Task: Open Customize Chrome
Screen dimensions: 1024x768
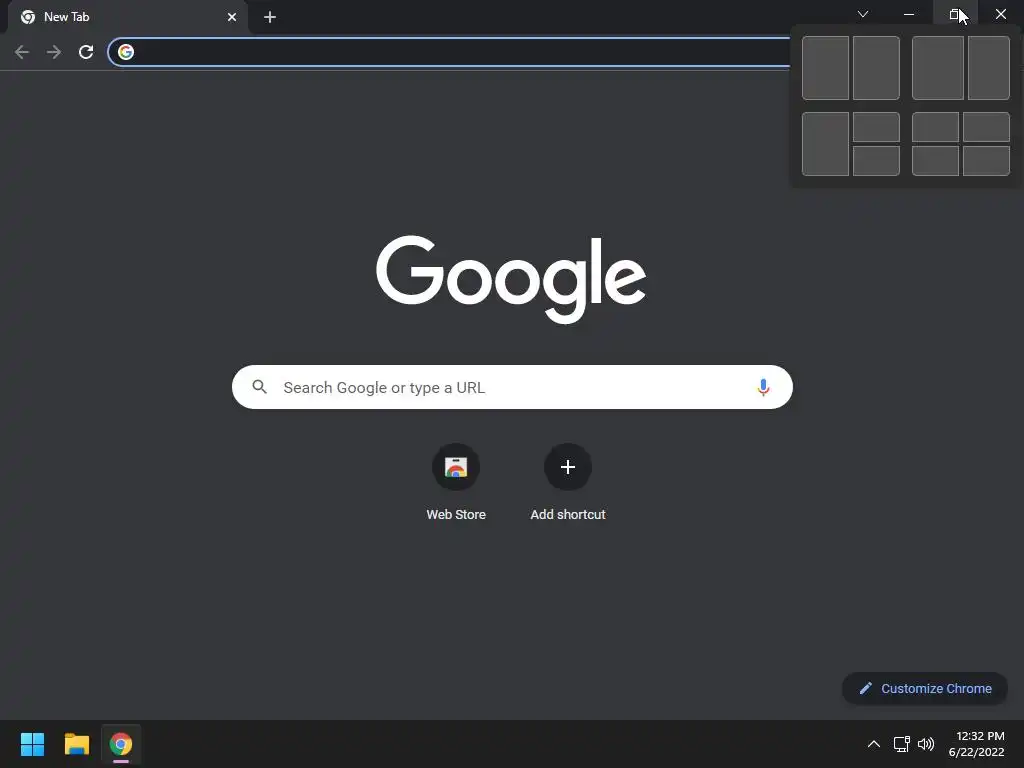Action: [925, 688]
